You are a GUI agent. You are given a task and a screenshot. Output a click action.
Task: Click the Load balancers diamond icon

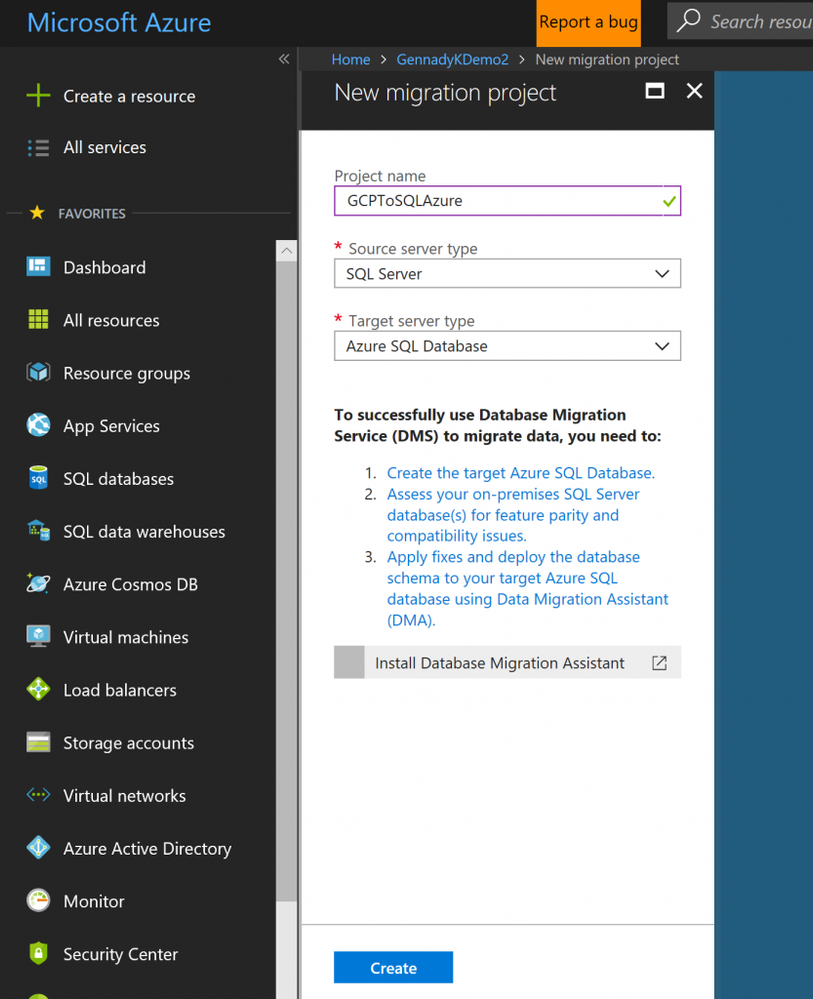coord(38,689)
